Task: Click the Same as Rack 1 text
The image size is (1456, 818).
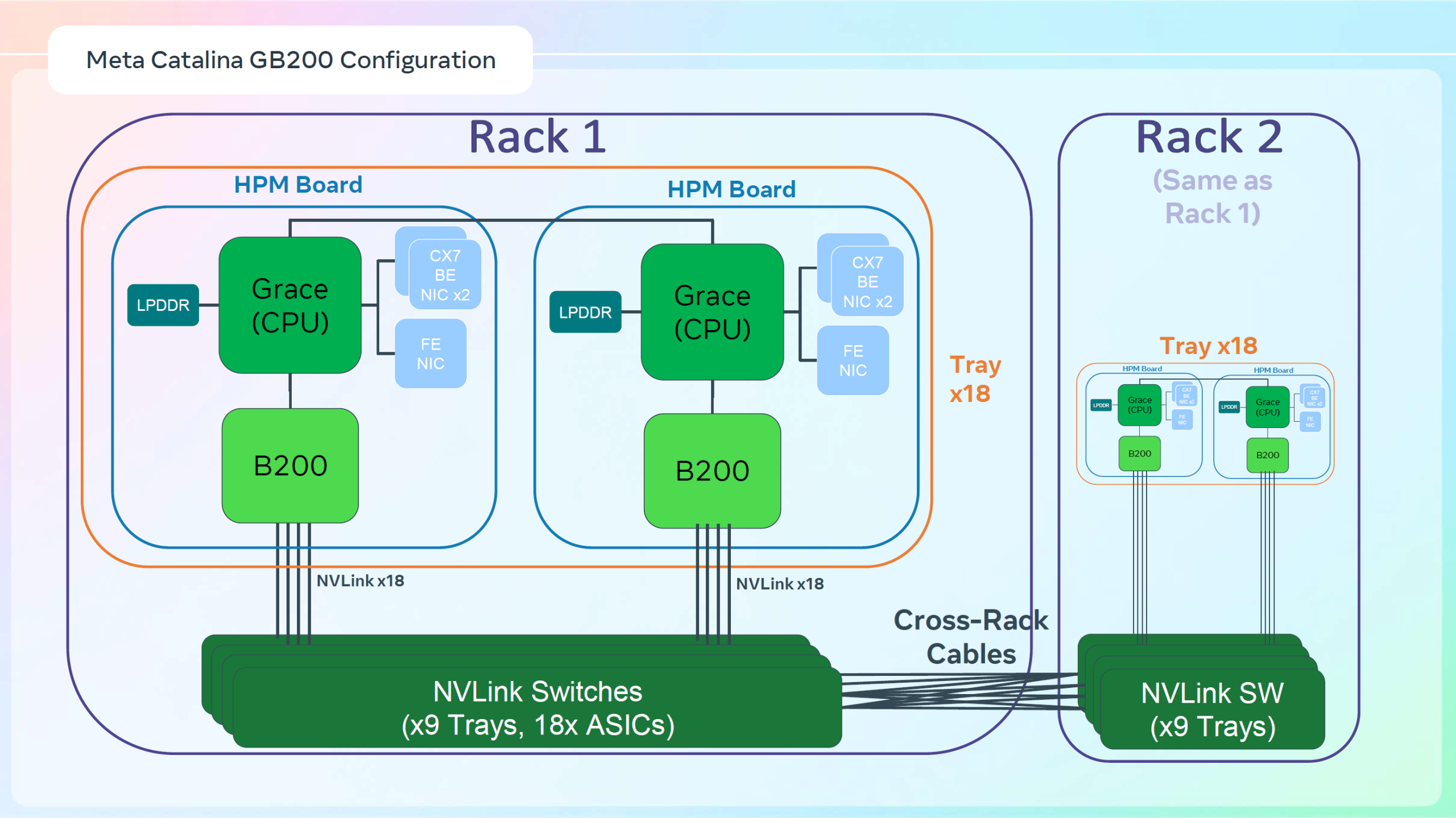Action: [1213, 197]
